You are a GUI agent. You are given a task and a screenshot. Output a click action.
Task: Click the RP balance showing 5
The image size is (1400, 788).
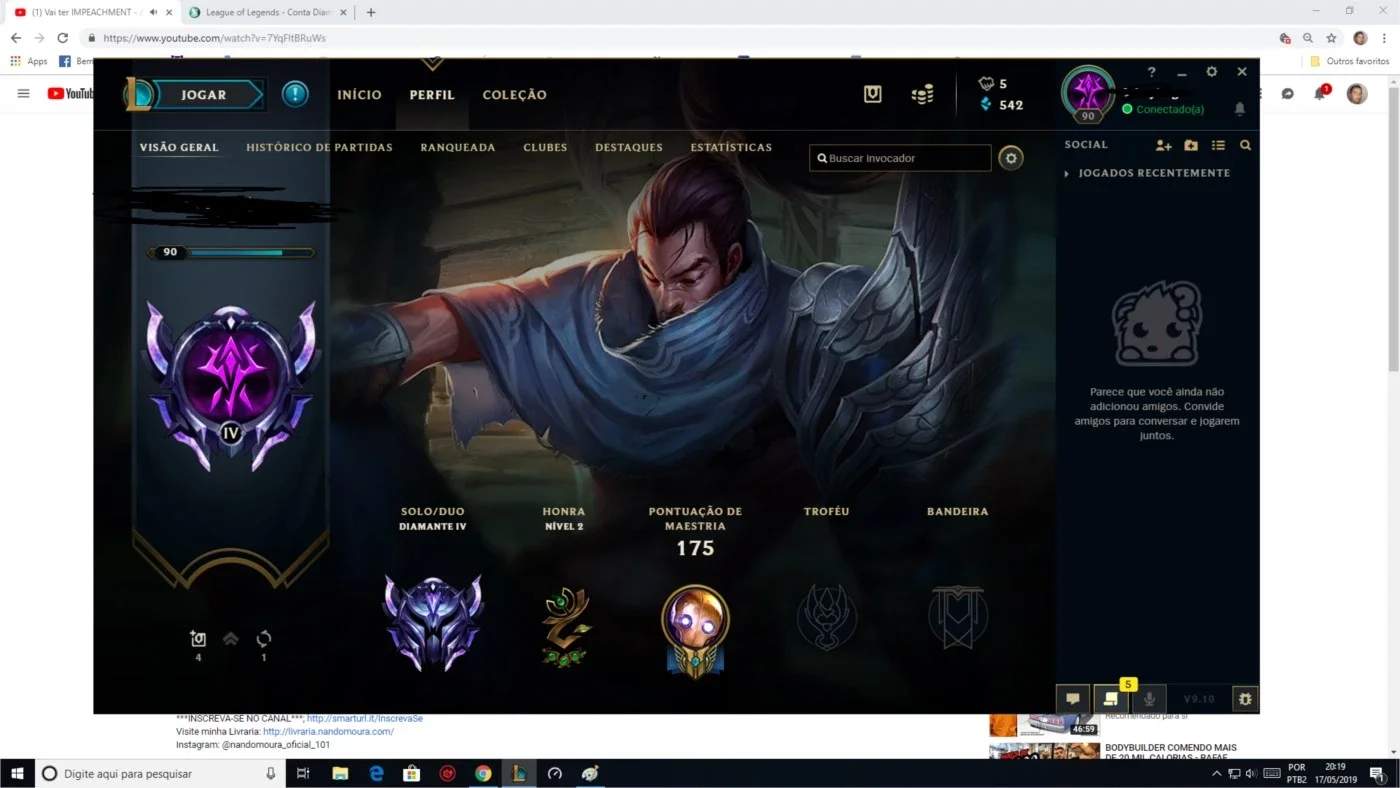pyautogui.click(x=993, y=84)
